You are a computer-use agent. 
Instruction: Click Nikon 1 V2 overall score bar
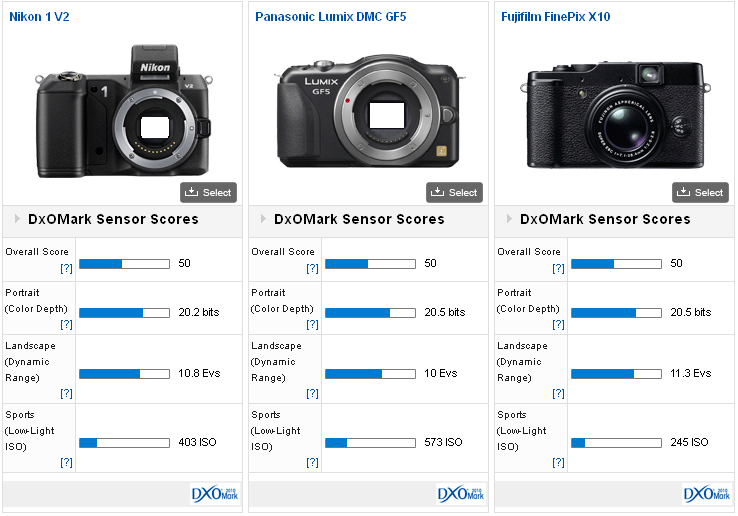pyautogui.click(x=124, y=264)
